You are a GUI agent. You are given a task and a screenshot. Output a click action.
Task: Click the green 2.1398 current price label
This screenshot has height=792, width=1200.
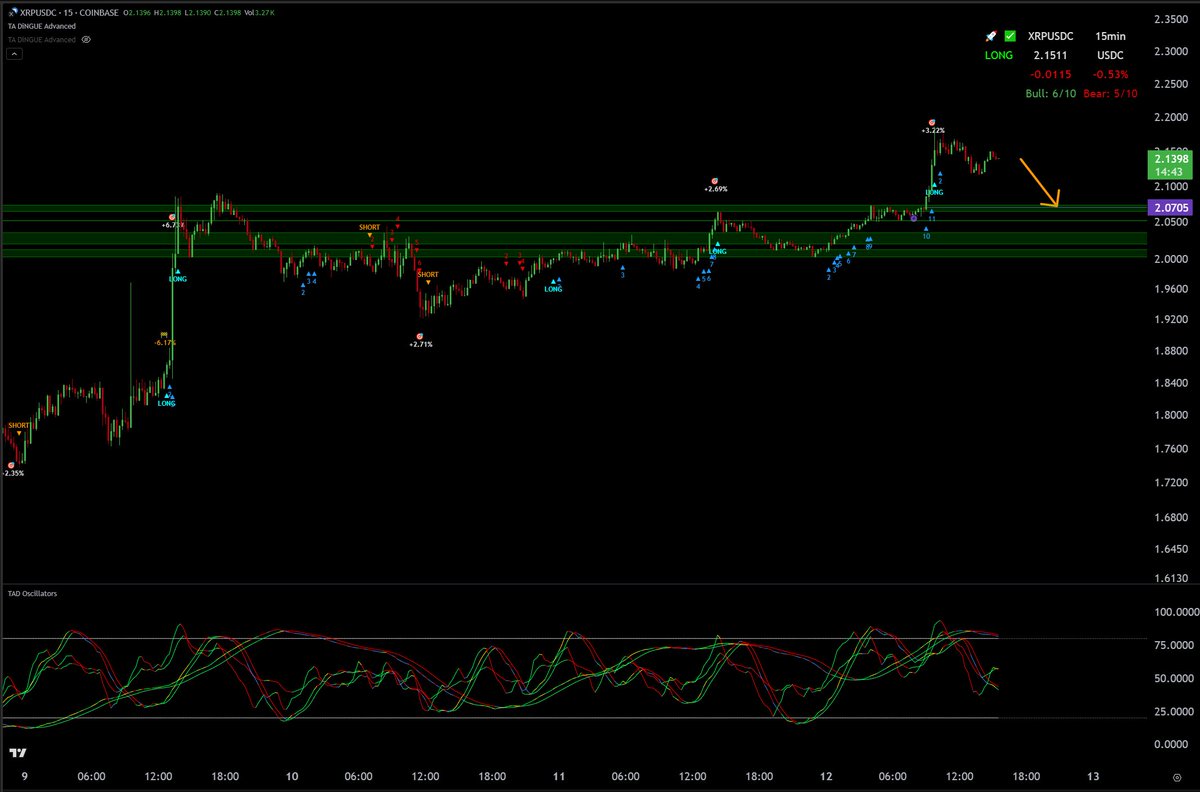1170,164
